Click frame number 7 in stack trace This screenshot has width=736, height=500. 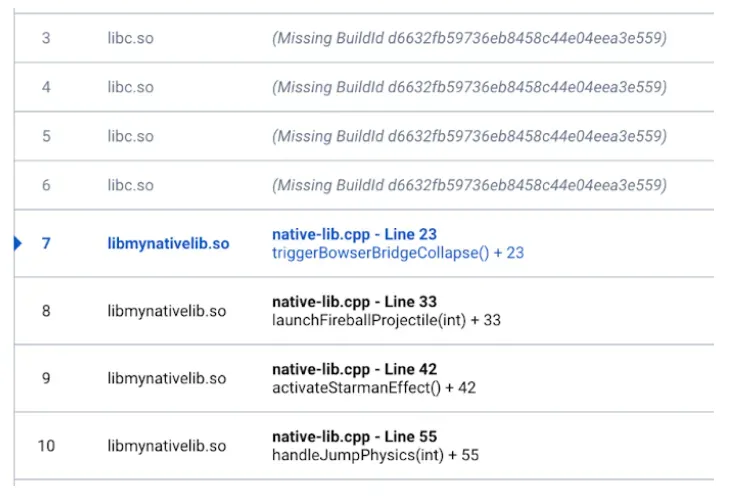(46, 244)
